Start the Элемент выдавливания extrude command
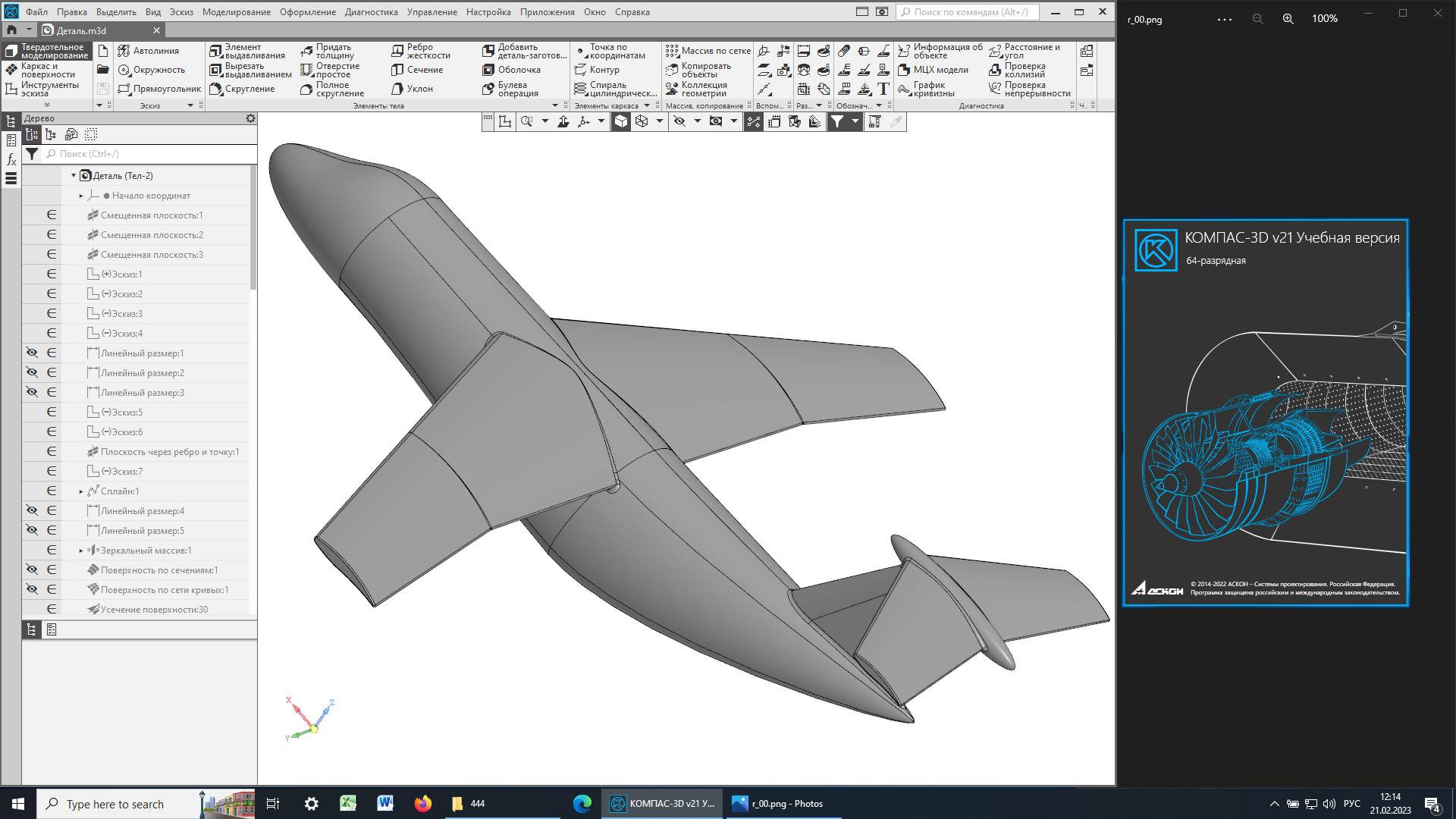This screenshot has height=819, width=1456. click(x=247, y=51)
